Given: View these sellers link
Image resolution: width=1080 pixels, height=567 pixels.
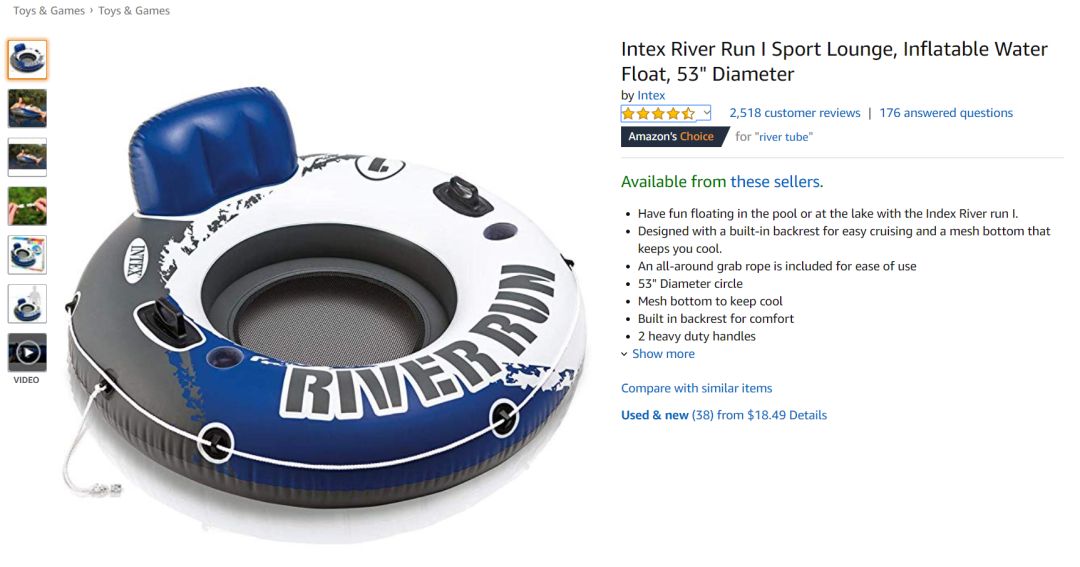Looking at the screenshot, I should [777, 182].
